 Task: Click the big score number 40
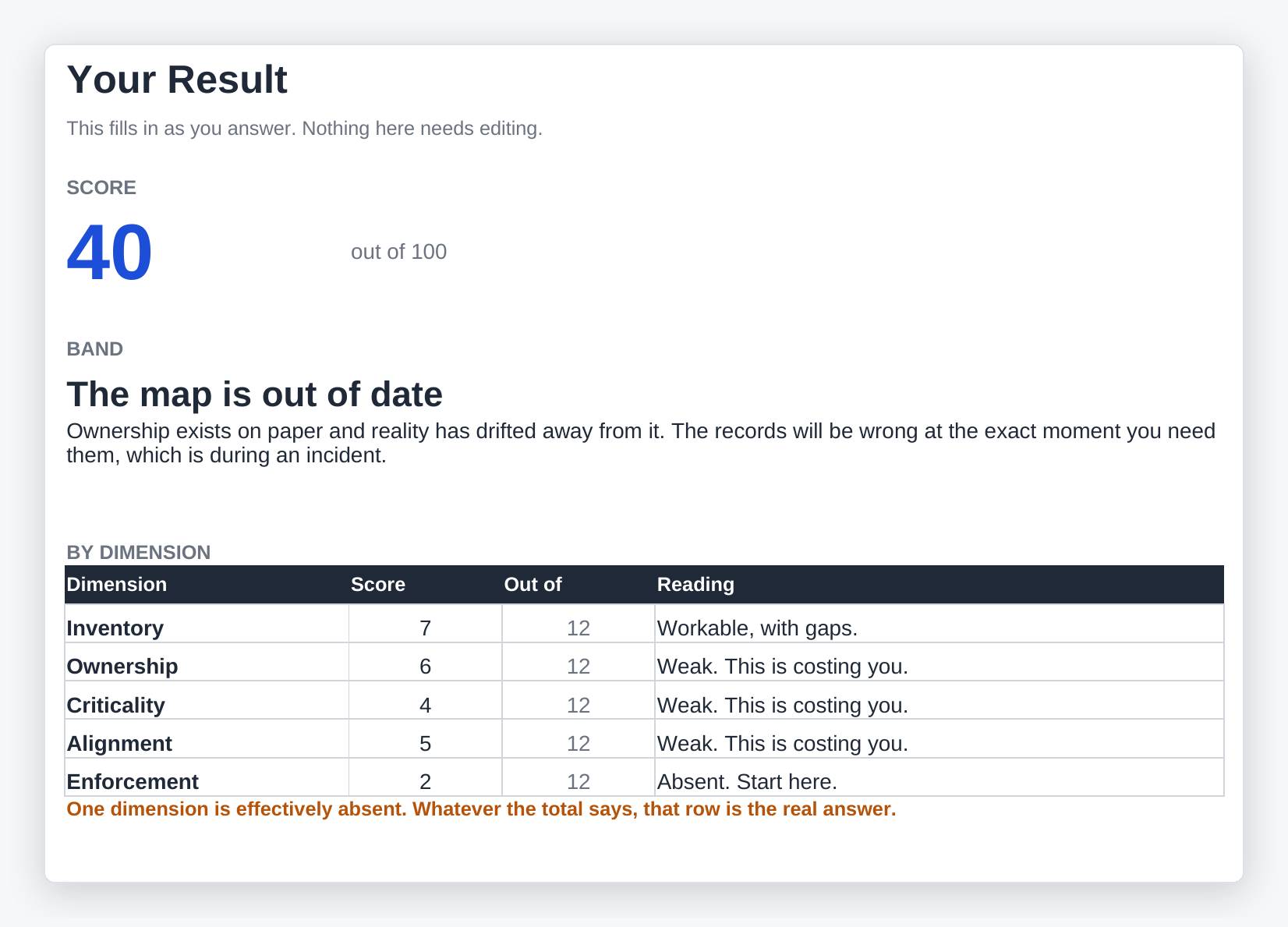coord(109,253)
